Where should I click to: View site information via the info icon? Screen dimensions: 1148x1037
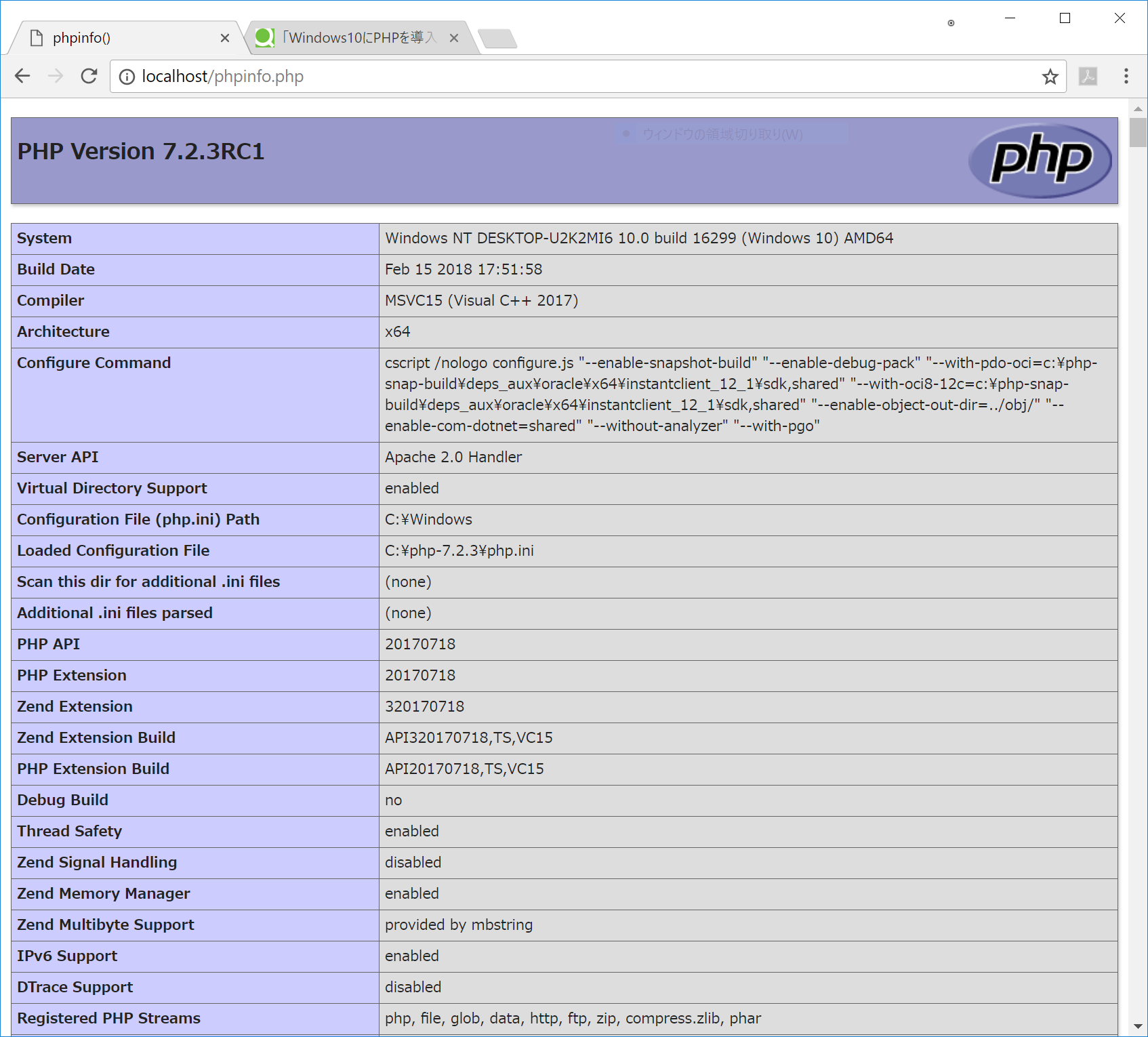(126, 77)
